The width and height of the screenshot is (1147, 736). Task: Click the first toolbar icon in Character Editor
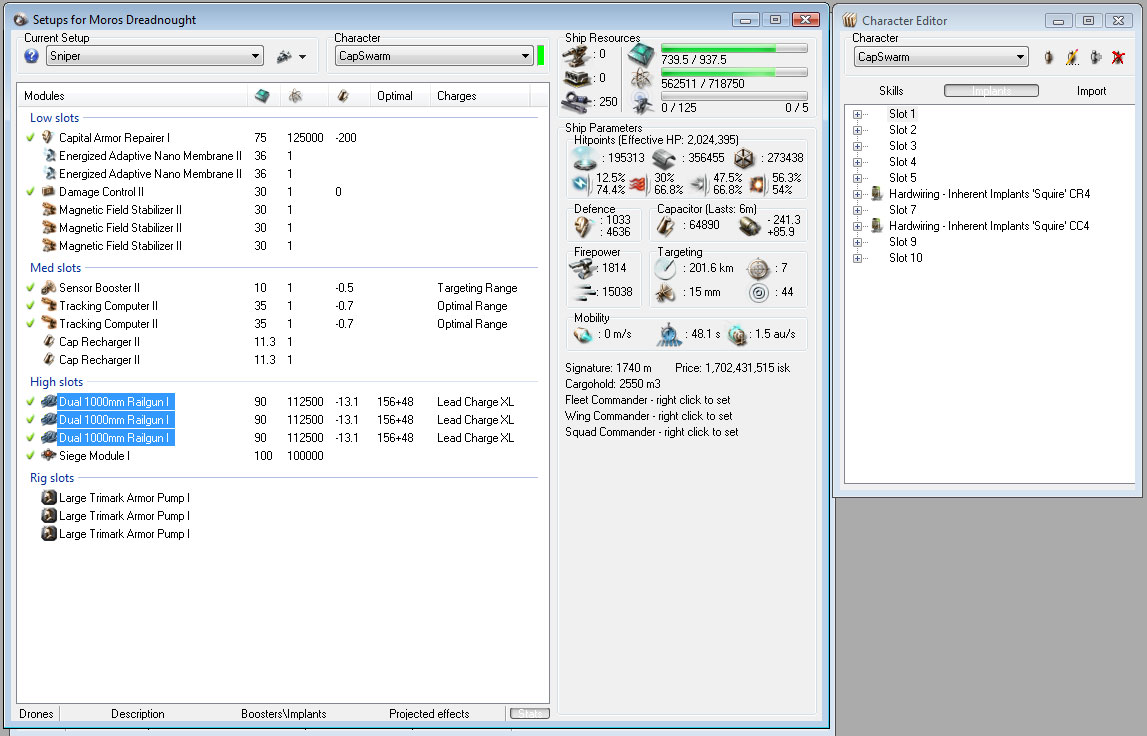coord(1048,57)
